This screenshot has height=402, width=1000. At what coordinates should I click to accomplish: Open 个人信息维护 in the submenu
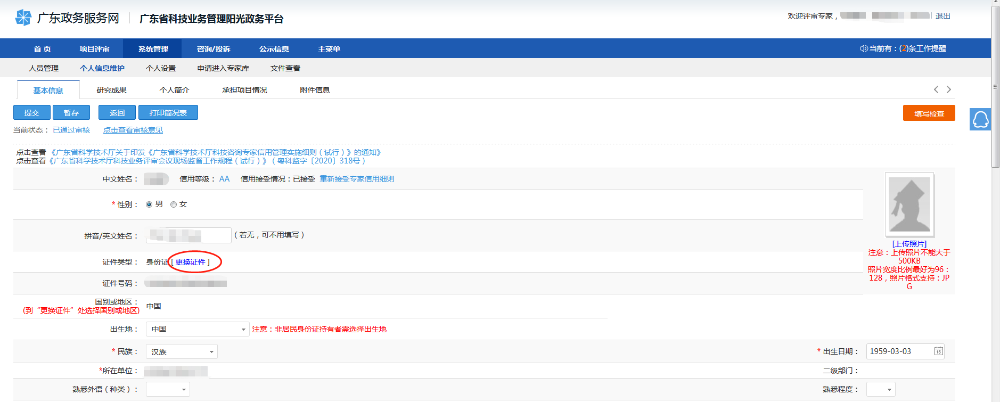pos(102,68)
